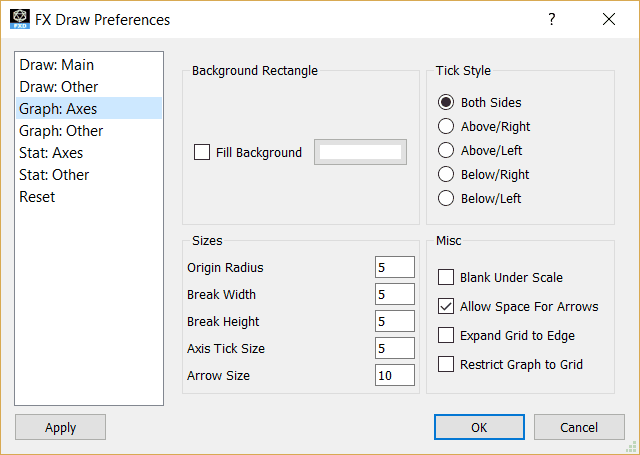Viewport: 640px width, 455px height.
Task: Select the Below/Right tick style
Action: tap(446, 175)
